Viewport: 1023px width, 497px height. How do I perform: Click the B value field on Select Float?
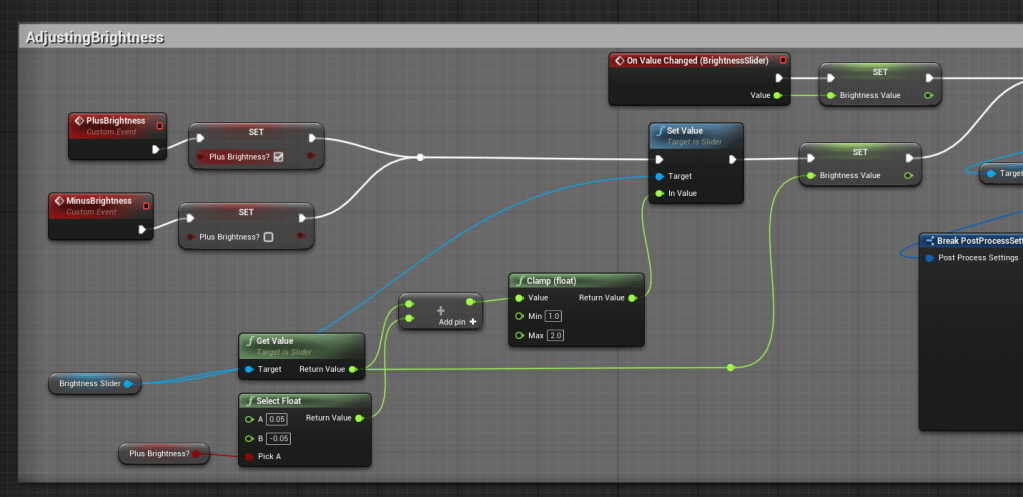tap(278, 437)
